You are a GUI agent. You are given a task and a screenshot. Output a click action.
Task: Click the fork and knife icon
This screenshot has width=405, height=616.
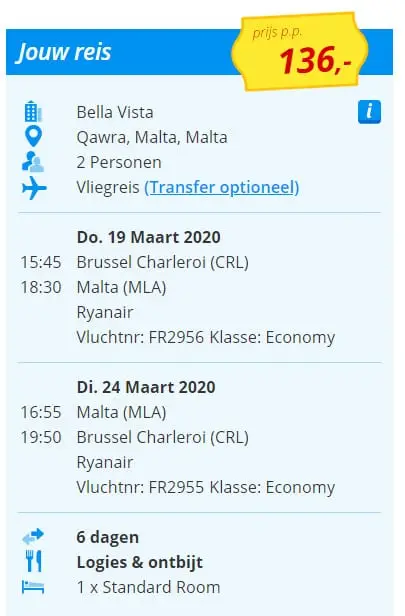[x=34, y=561]
